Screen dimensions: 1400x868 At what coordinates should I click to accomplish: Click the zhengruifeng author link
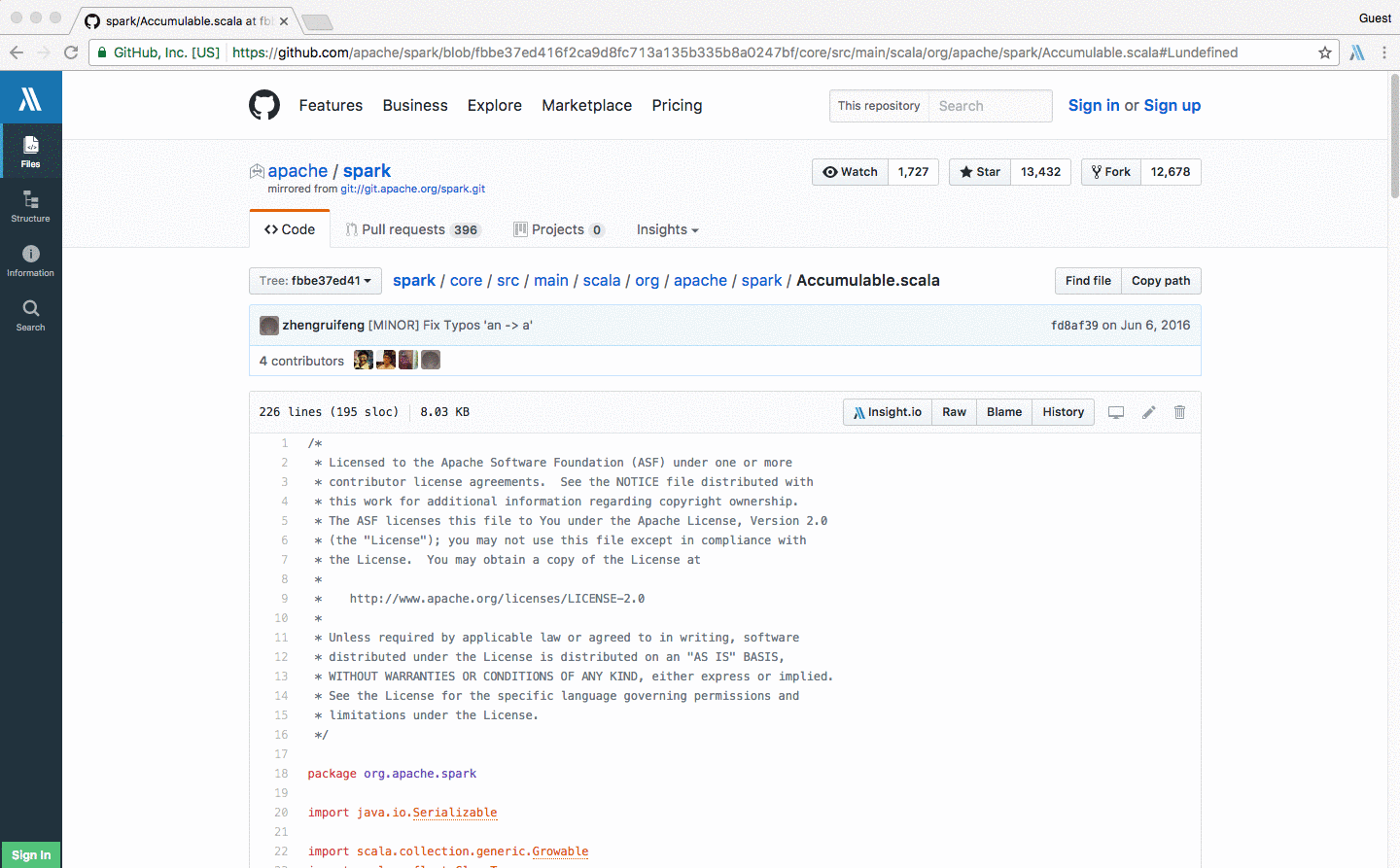(x=324, y=326)
